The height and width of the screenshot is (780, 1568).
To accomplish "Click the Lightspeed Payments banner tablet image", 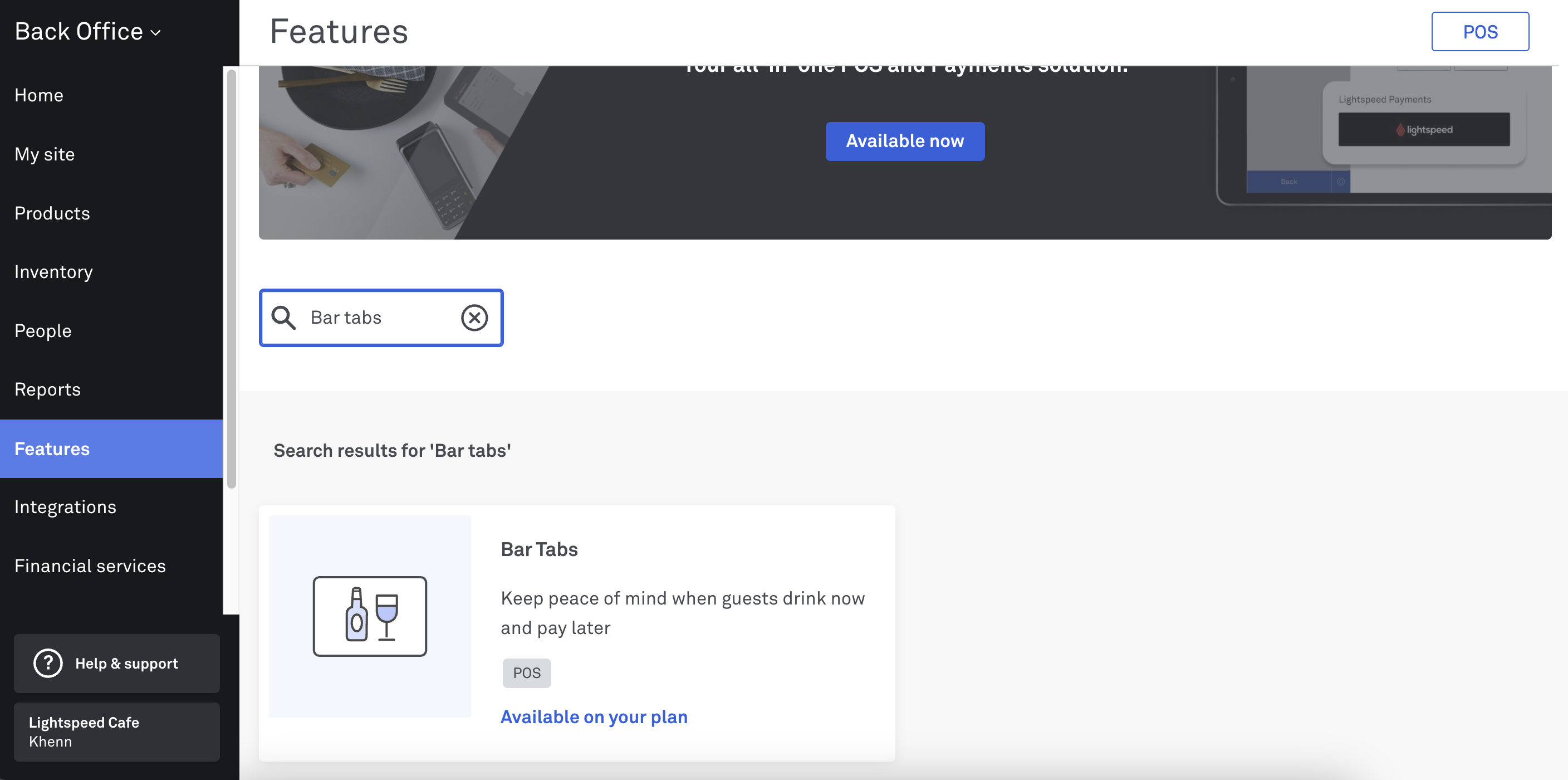I will pos(1383,135).
